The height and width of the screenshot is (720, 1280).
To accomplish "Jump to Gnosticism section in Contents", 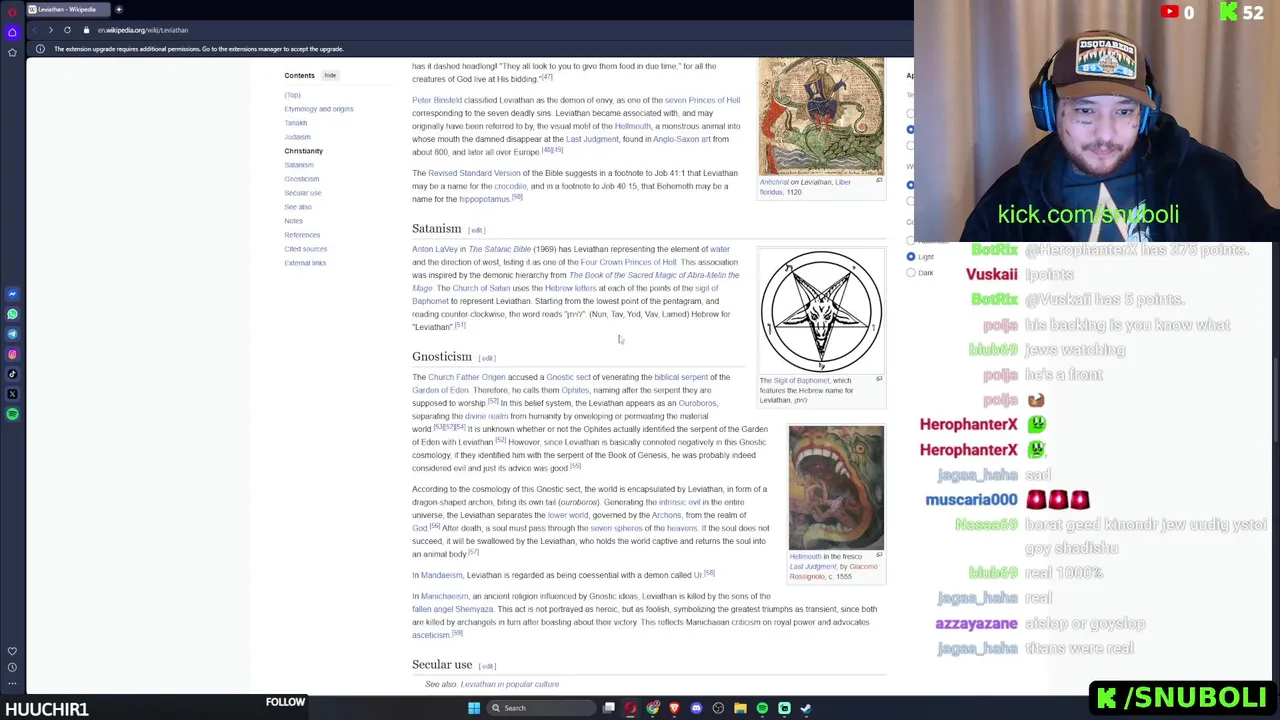I will coord(301,179).
